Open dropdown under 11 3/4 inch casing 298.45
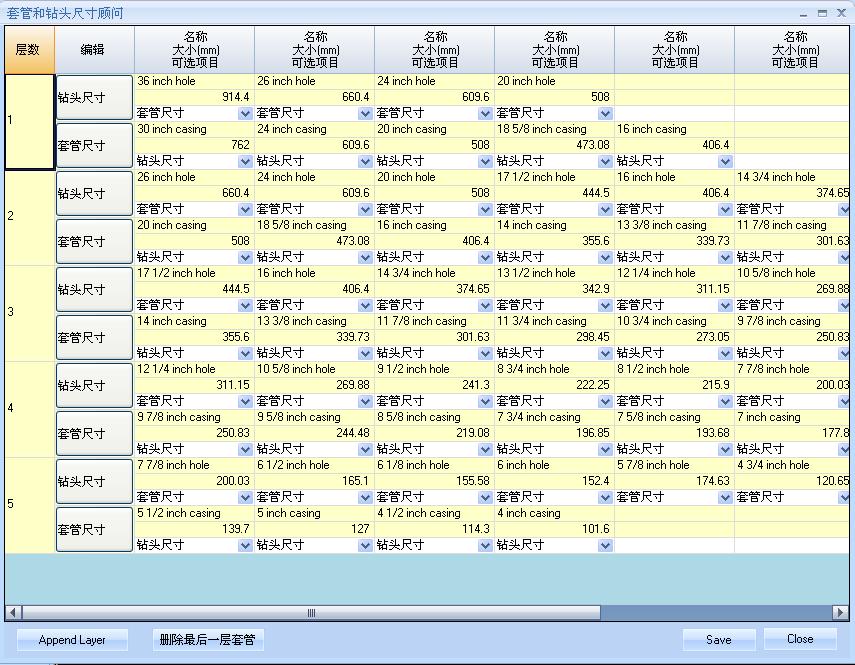The width and height of the screenshot is (855, 665). point(605,353)
